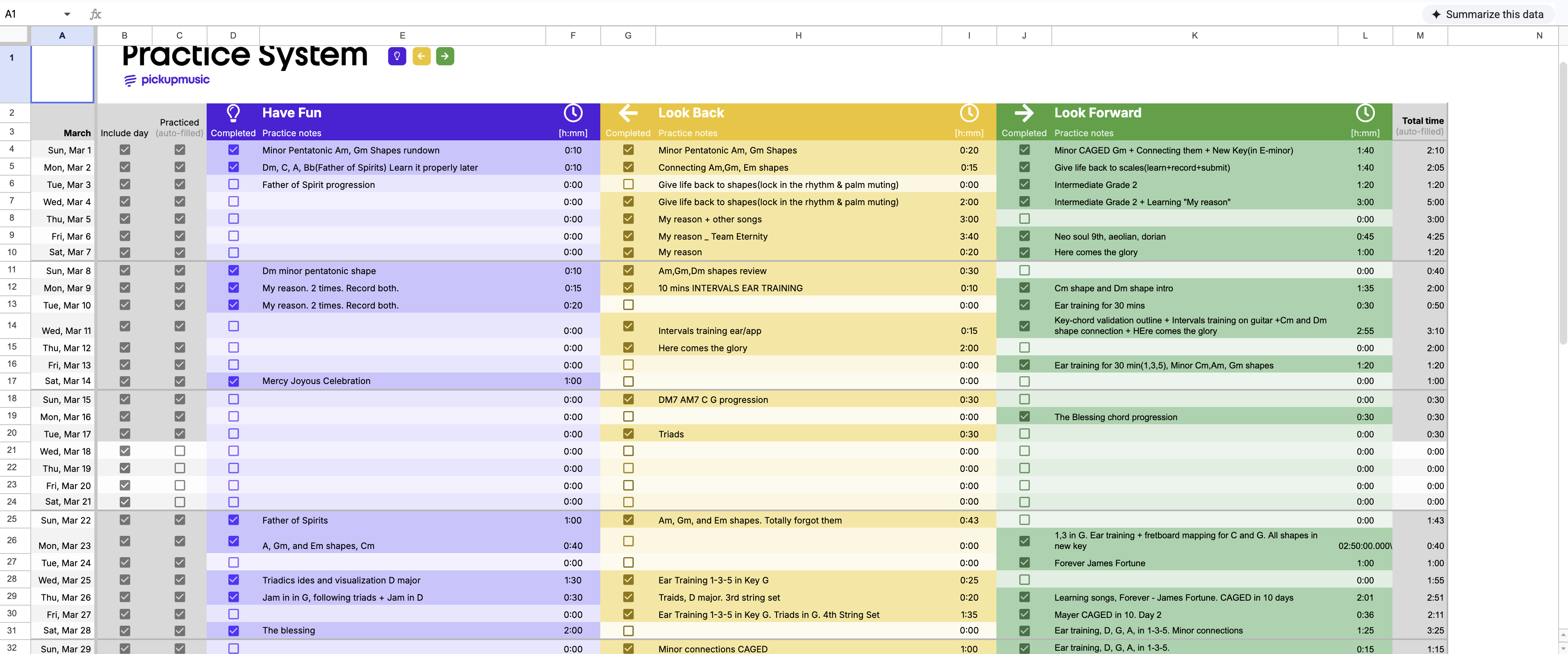Toggle Include day checkbox for Sun, Mar 1
1568x654 pixels.
point(125,150)
